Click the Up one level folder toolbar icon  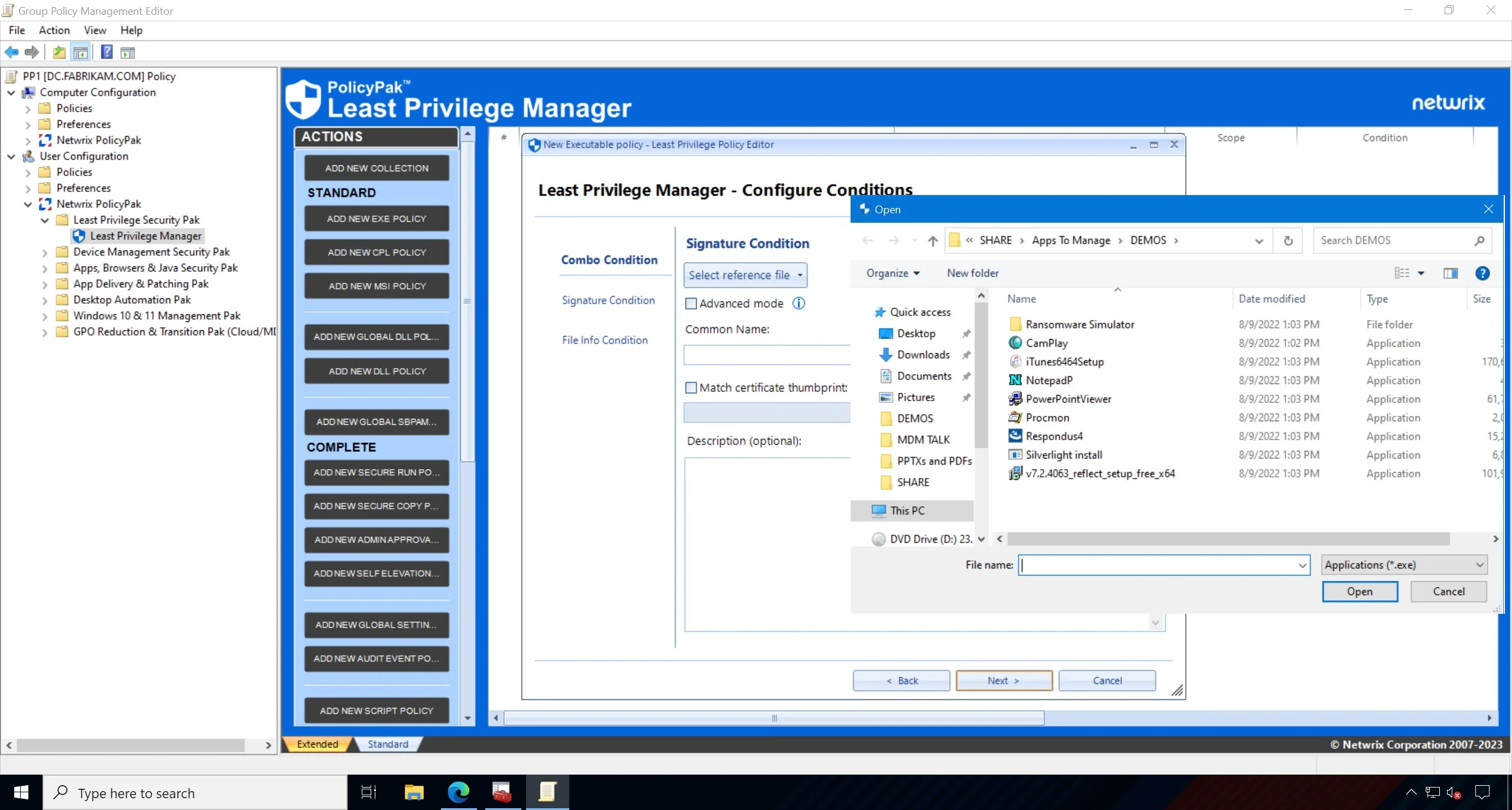click(x=59, y=53)
